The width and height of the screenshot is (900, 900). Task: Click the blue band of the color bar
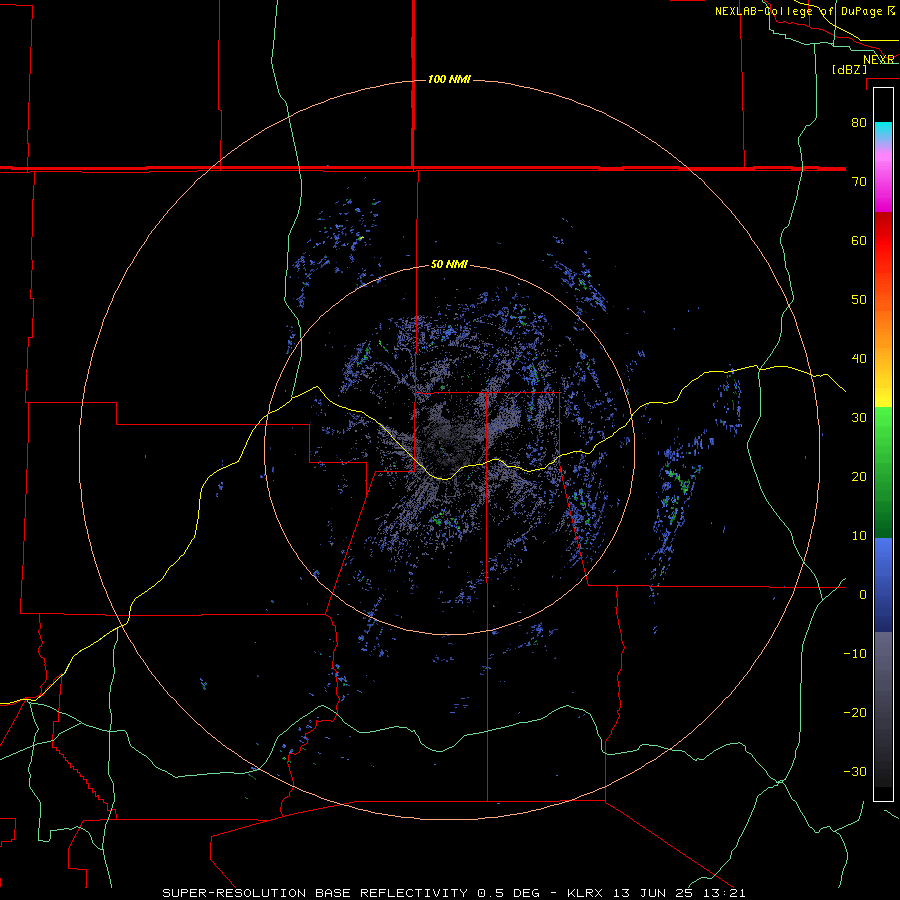(883, 584)
